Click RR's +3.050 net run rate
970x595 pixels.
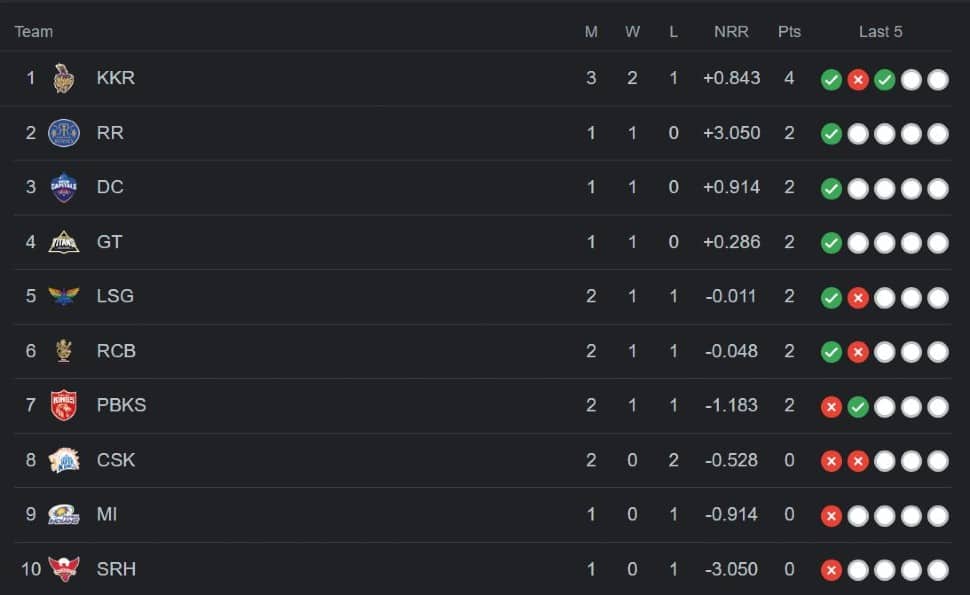point(731,133)
